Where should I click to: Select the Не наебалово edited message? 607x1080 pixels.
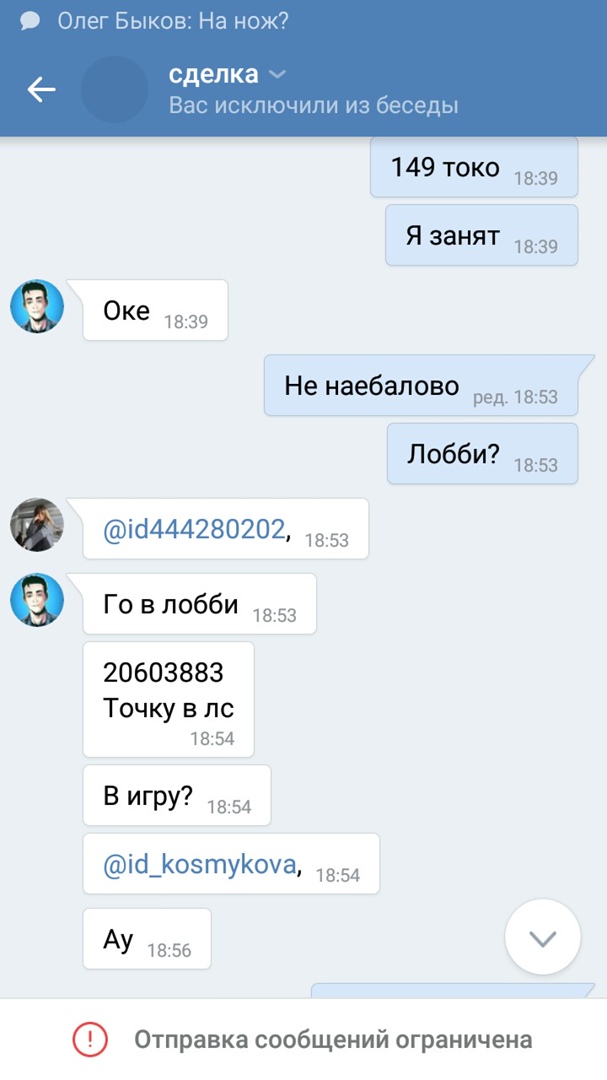[420, 386]
